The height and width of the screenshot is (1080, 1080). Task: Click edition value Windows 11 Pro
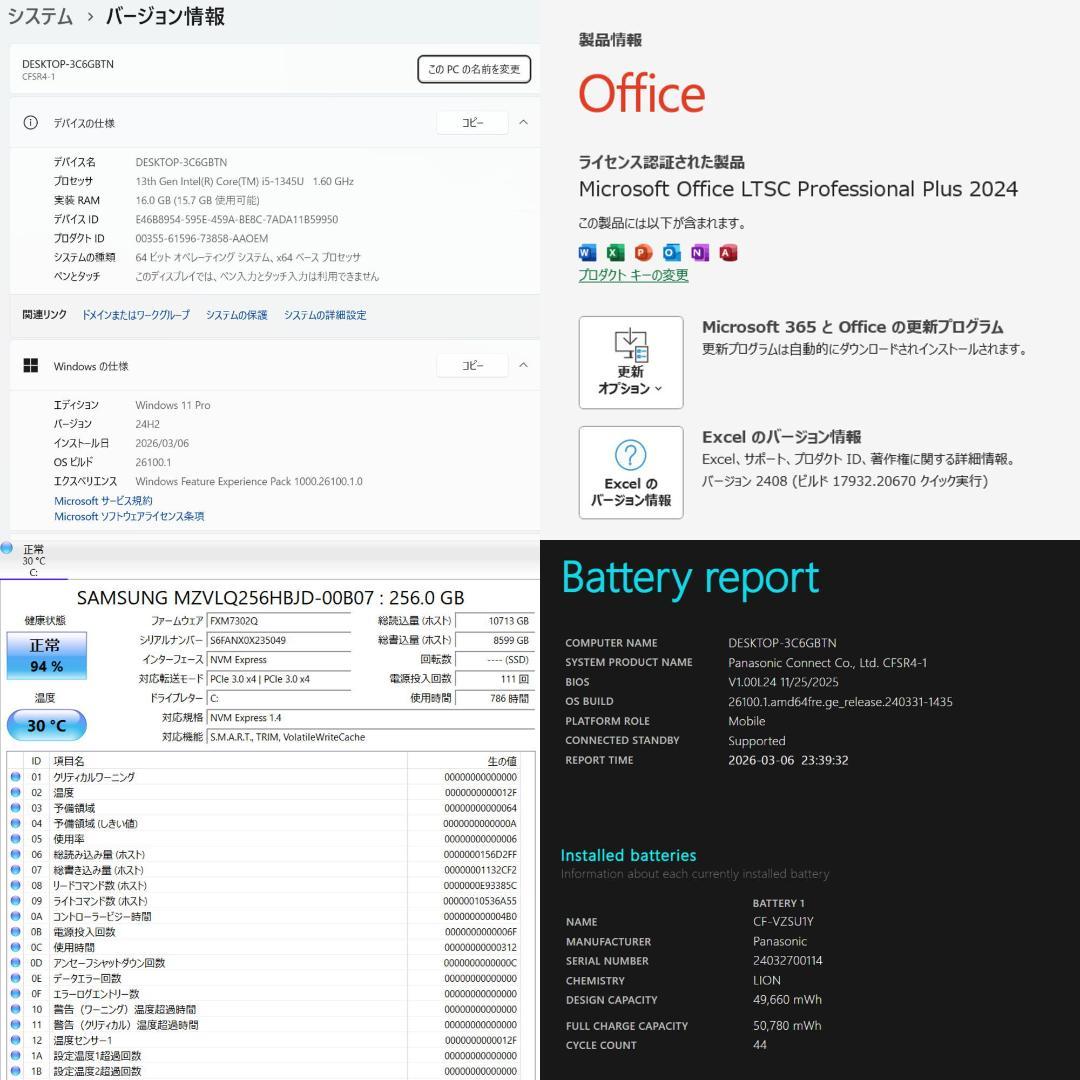tap(173, 405)
